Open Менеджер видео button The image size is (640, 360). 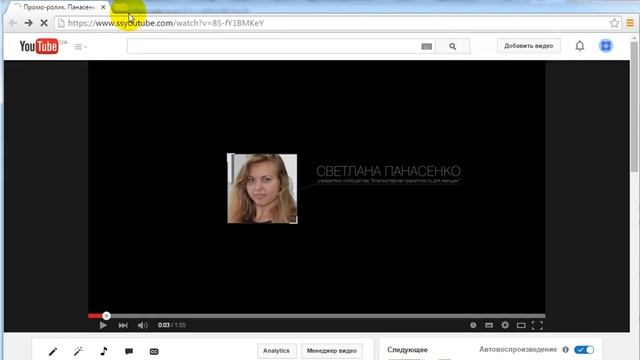pos(332,351)
